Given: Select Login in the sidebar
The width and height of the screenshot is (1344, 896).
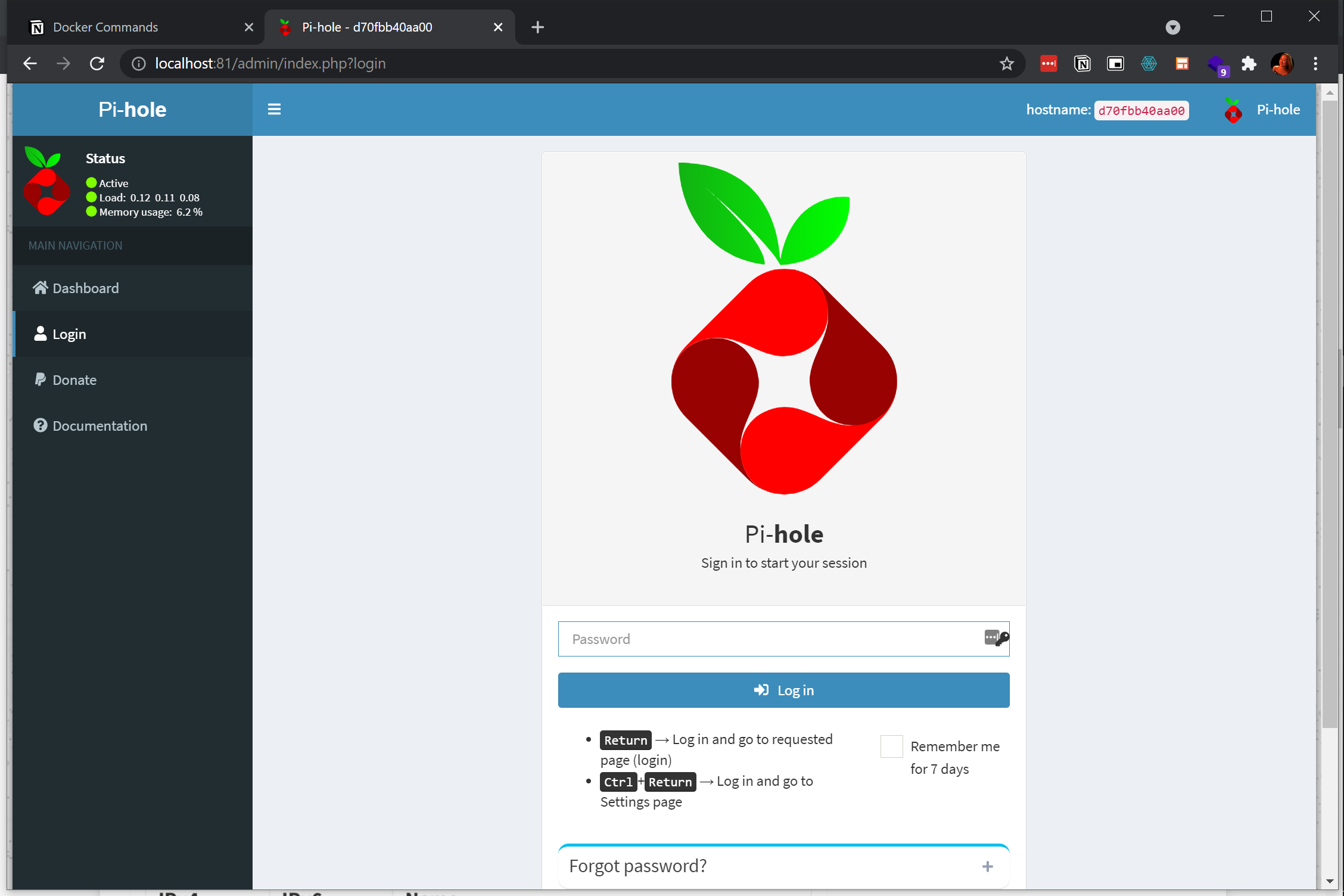Looking at the screenshot, I should click(132, 334).
